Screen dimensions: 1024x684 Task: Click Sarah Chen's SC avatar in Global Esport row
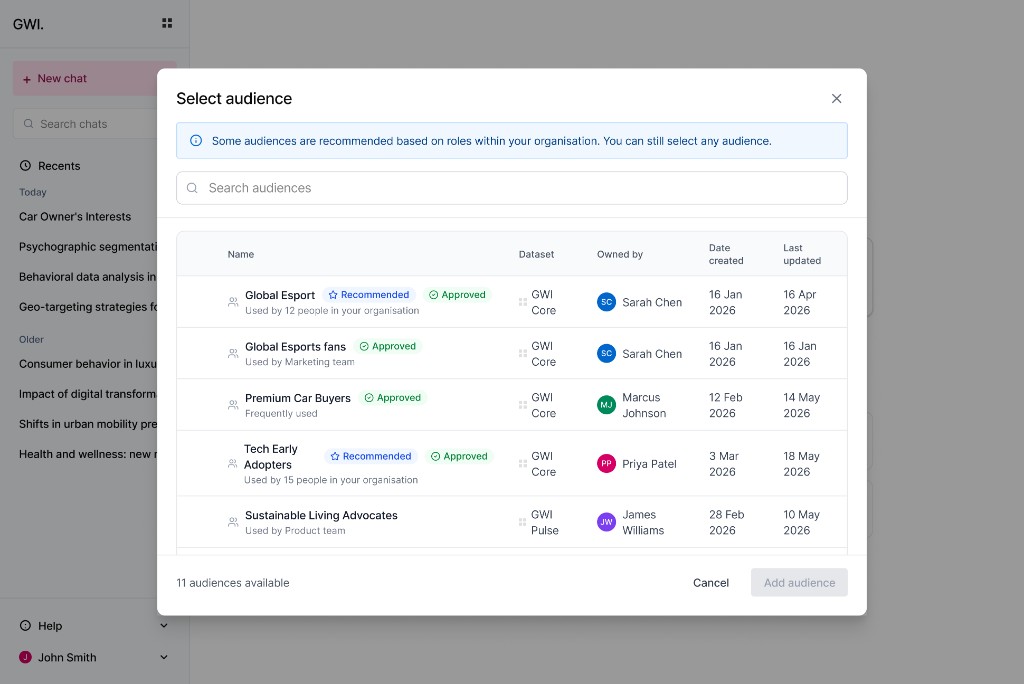(x=606, y=302)
